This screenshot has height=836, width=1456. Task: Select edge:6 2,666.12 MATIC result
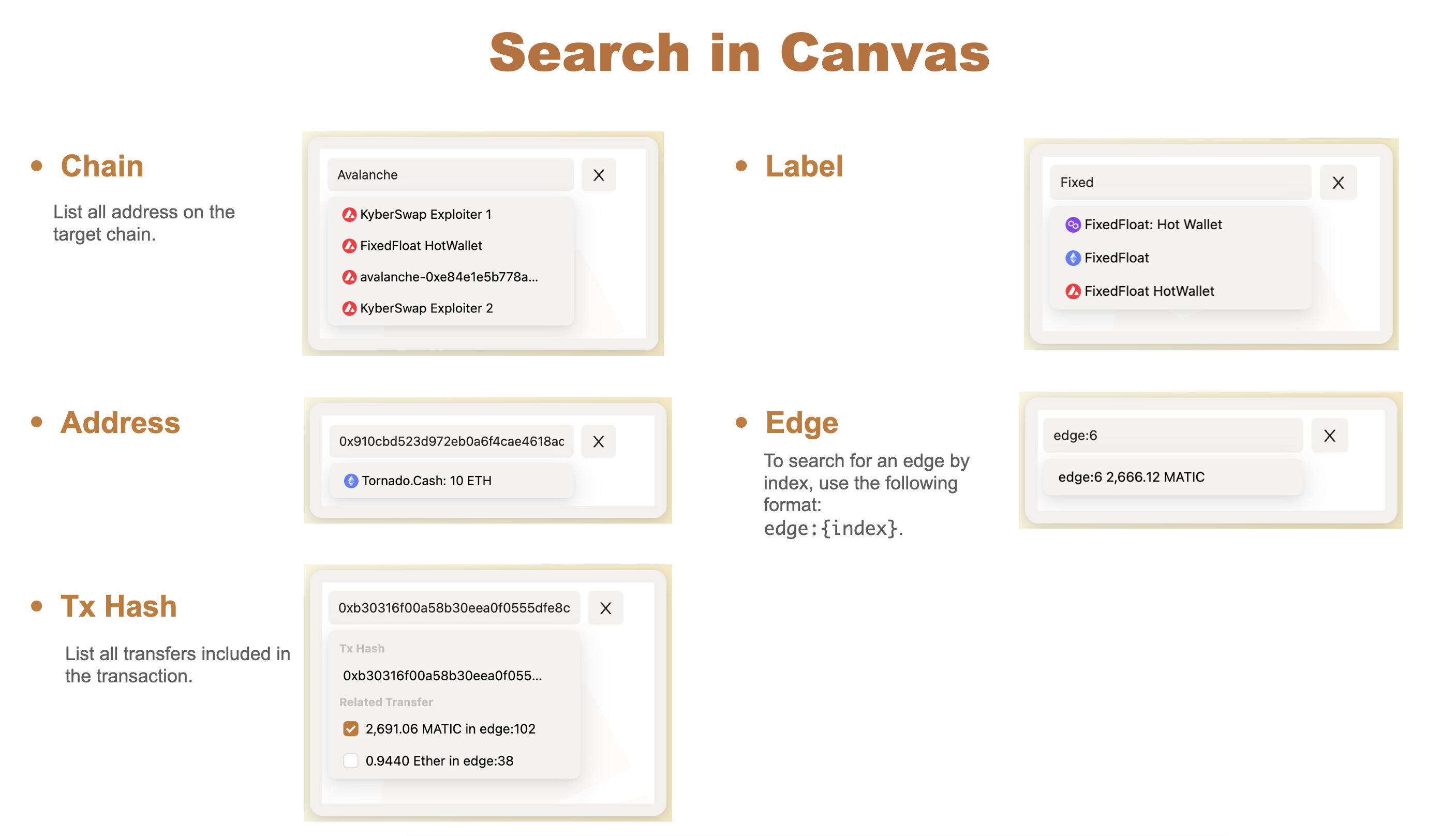[x=1131, y=477]
